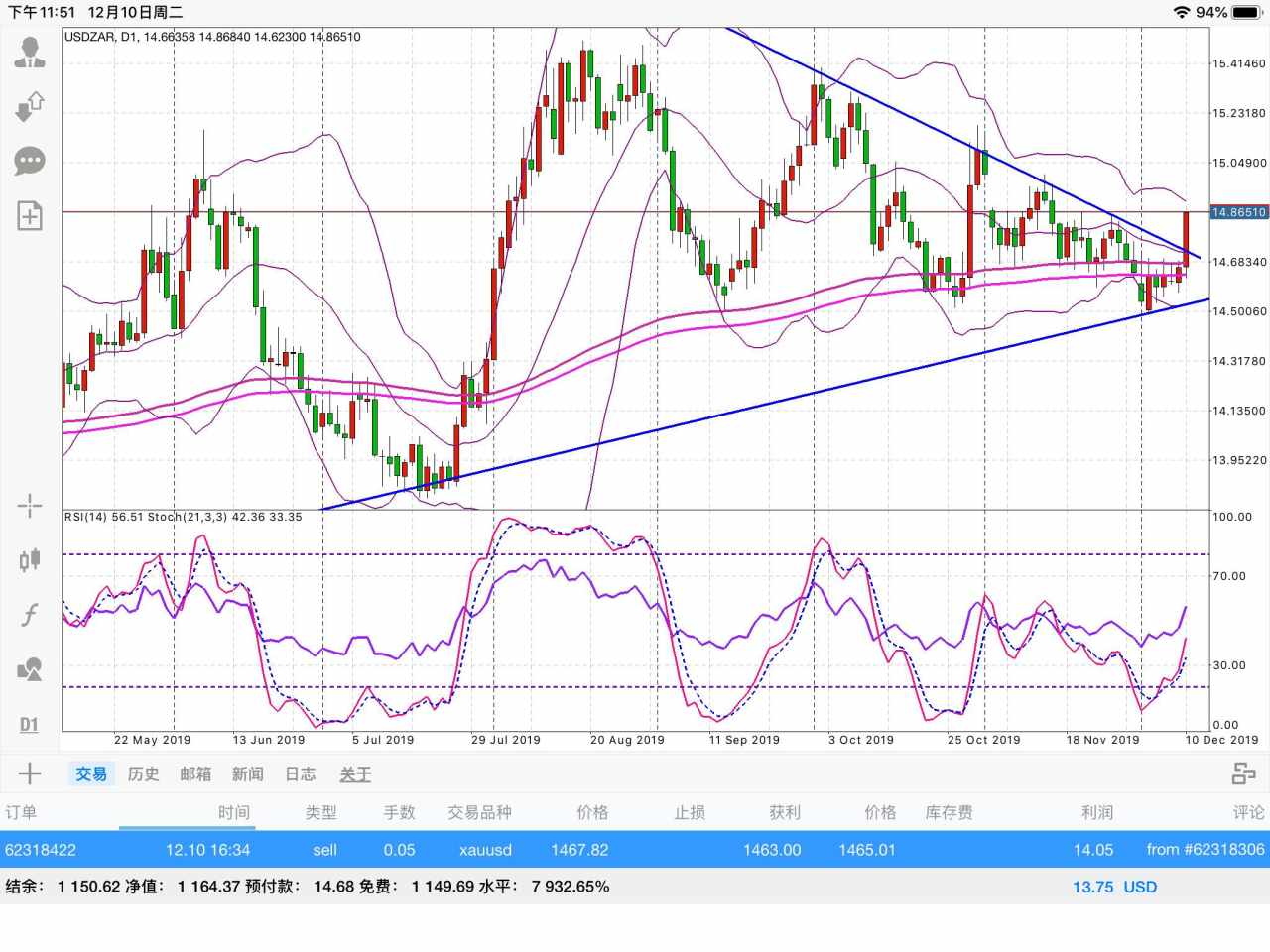The height and width of the screenshot is (952, 1270).
Task: Open the 关于 tab
Action: pos(355,773)
